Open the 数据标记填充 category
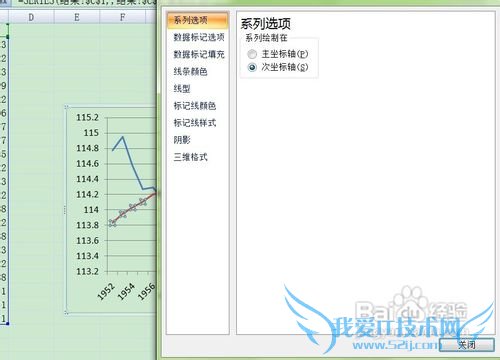 199,54
